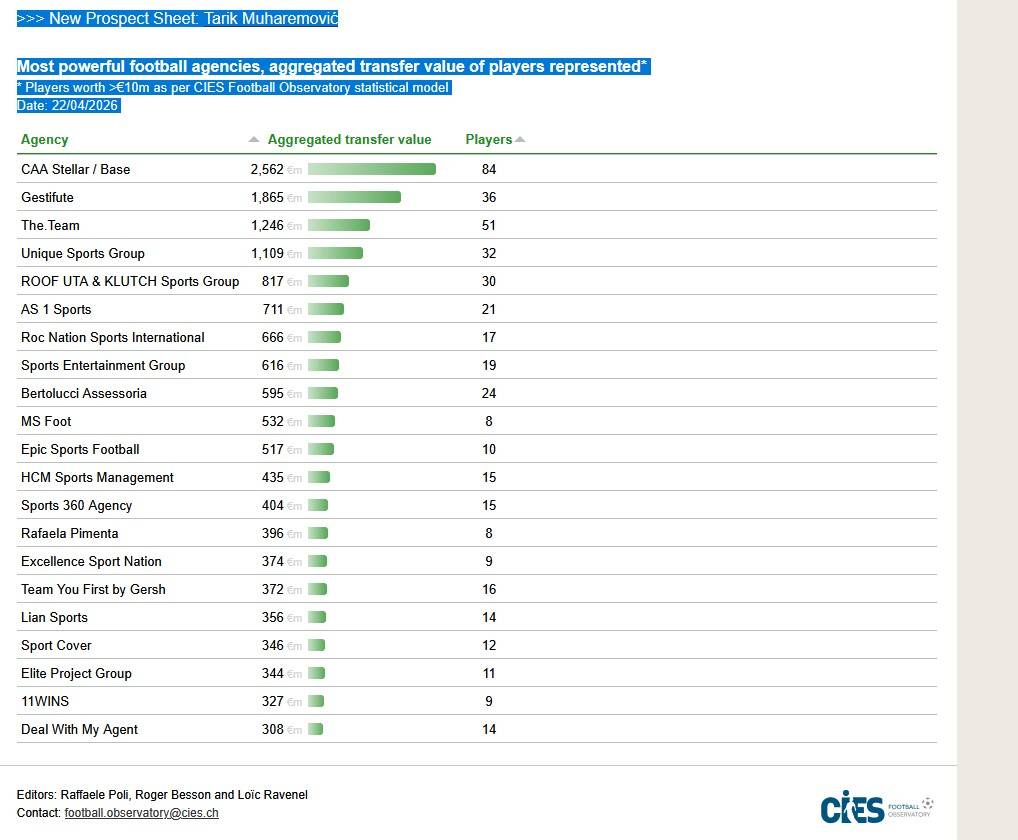Click the Roc Nation Sports International entry
The image size is (1018, 840).
(113, 338)
